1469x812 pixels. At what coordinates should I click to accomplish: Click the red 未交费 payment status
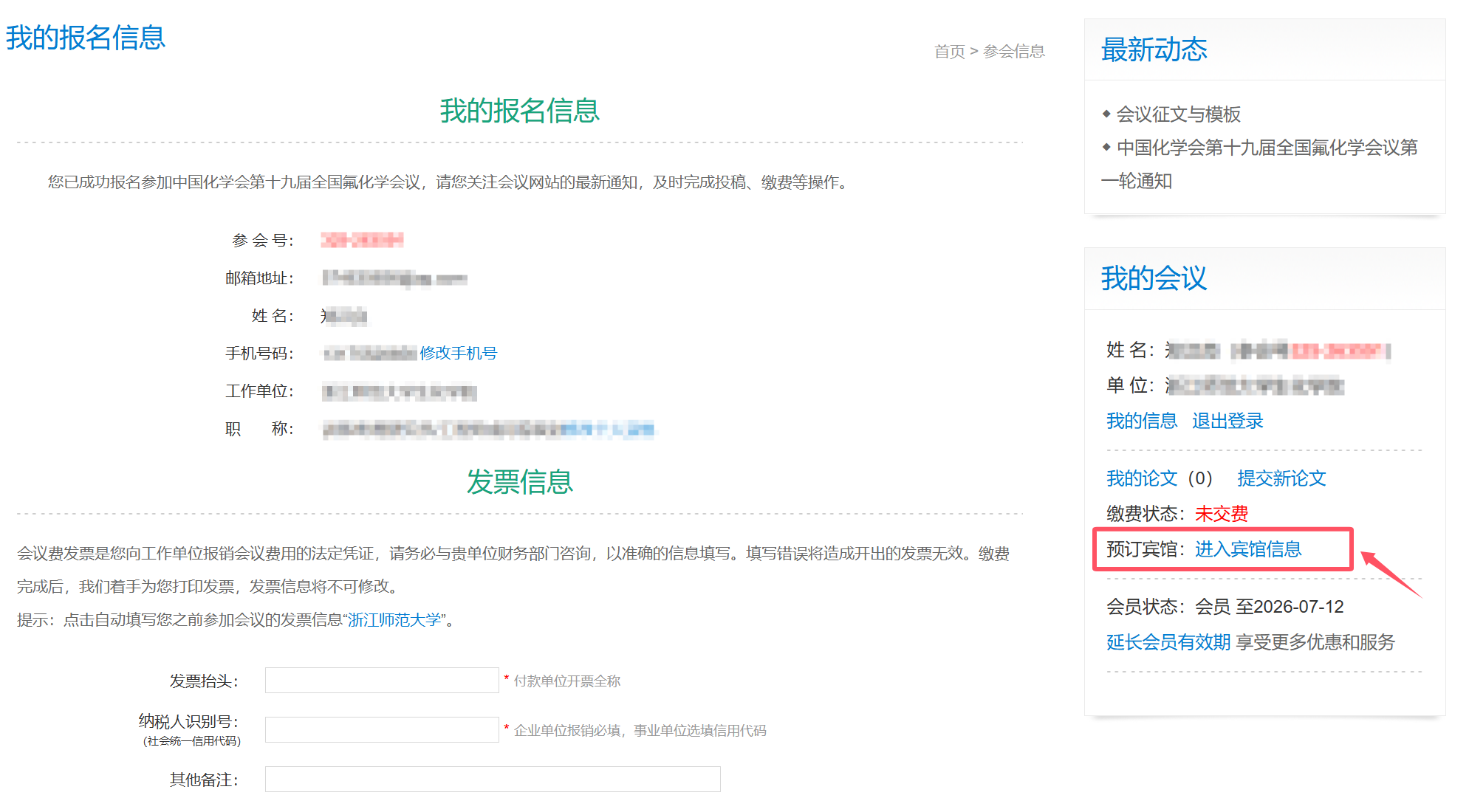tap(1221, 514)
